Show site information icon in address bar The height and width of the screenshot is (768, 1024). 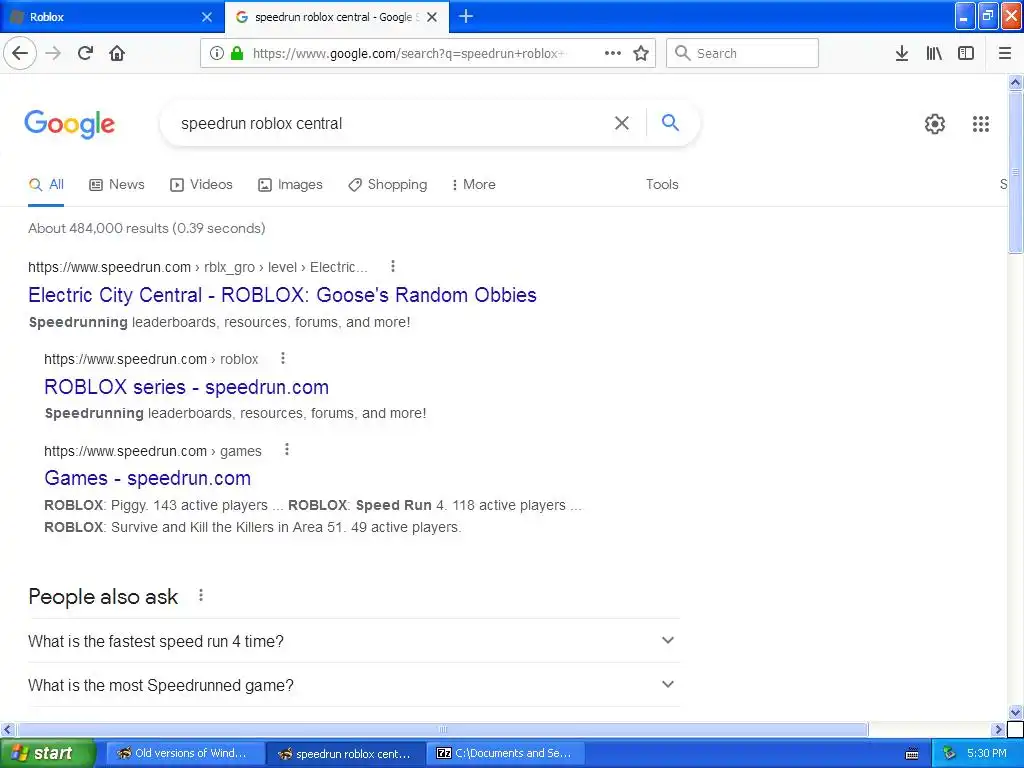[x=216, y=53]
